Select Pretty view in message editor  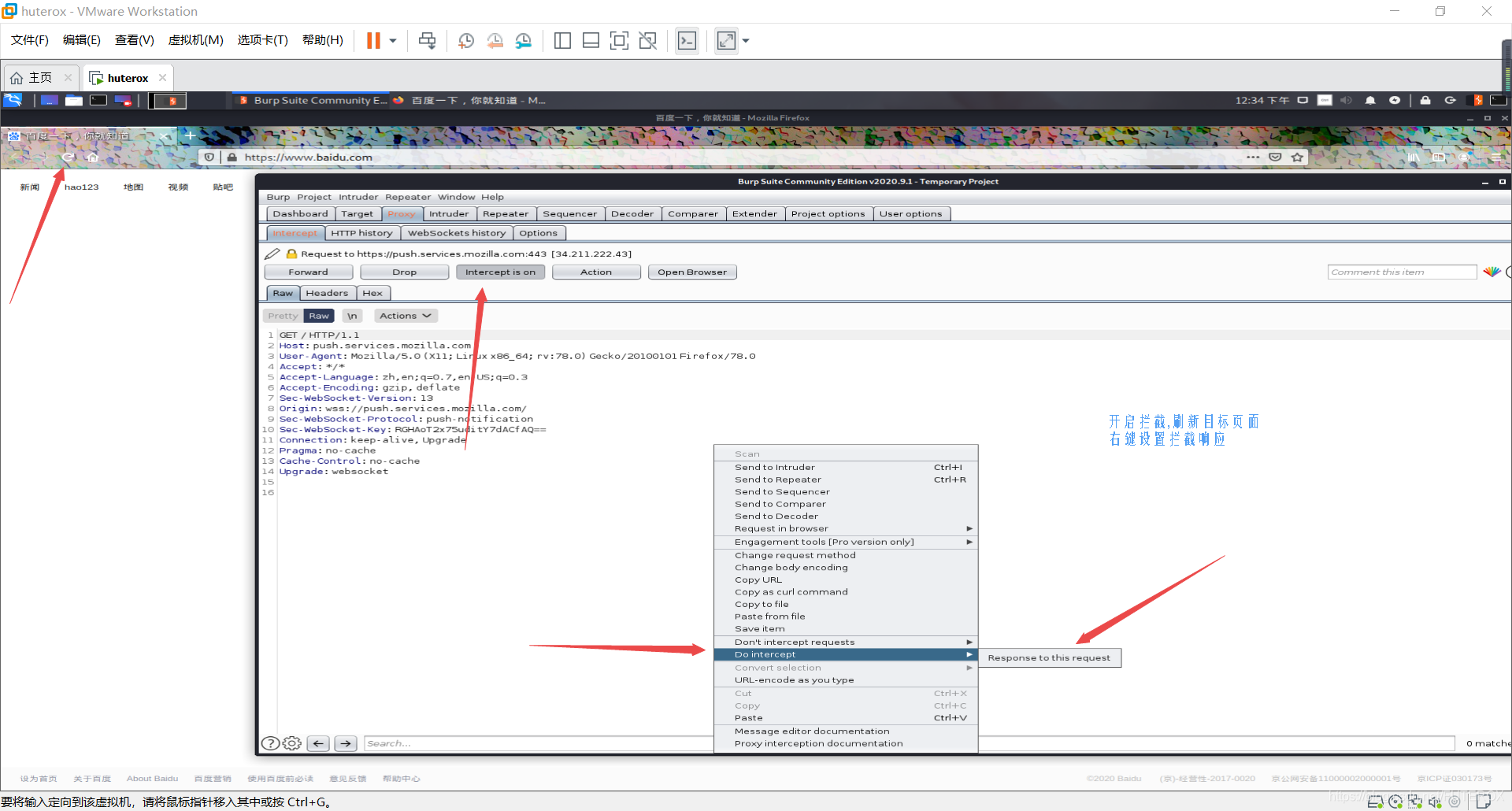(x=283, y=316)
